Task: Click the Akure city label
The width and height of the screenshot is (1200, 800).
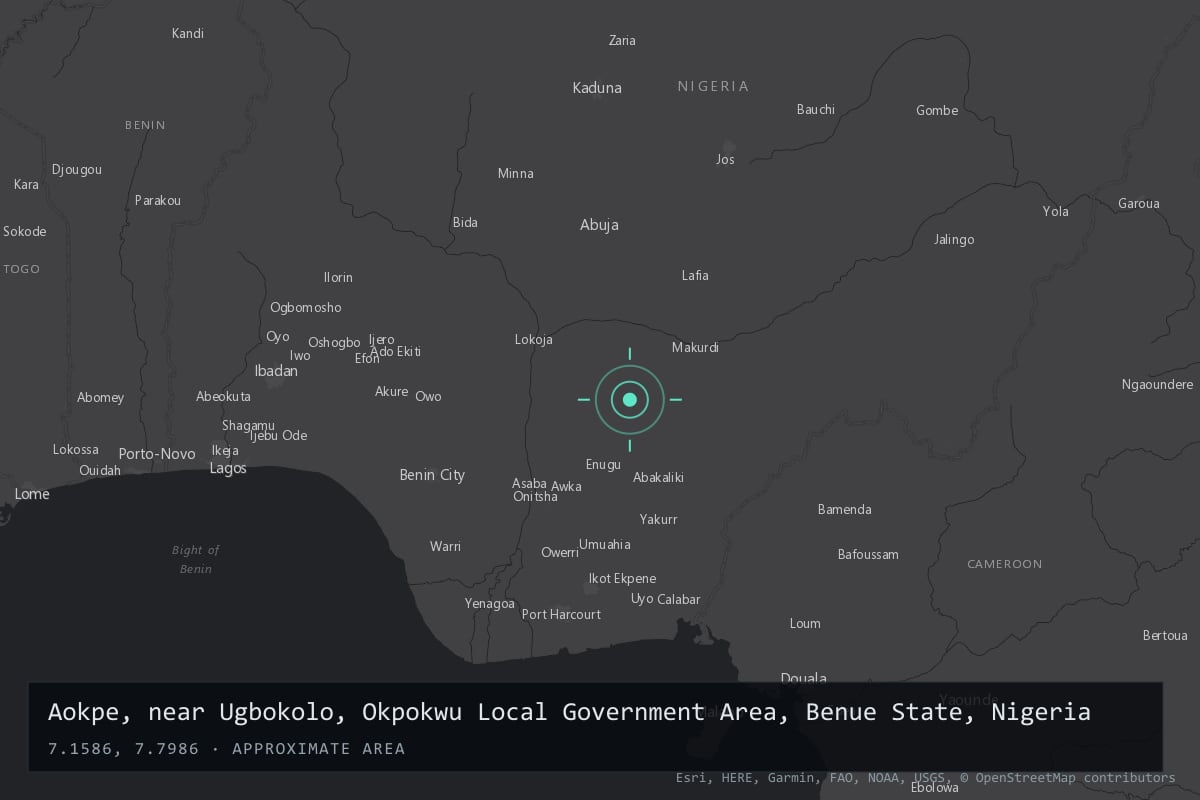Action: [x=391, y=392]
